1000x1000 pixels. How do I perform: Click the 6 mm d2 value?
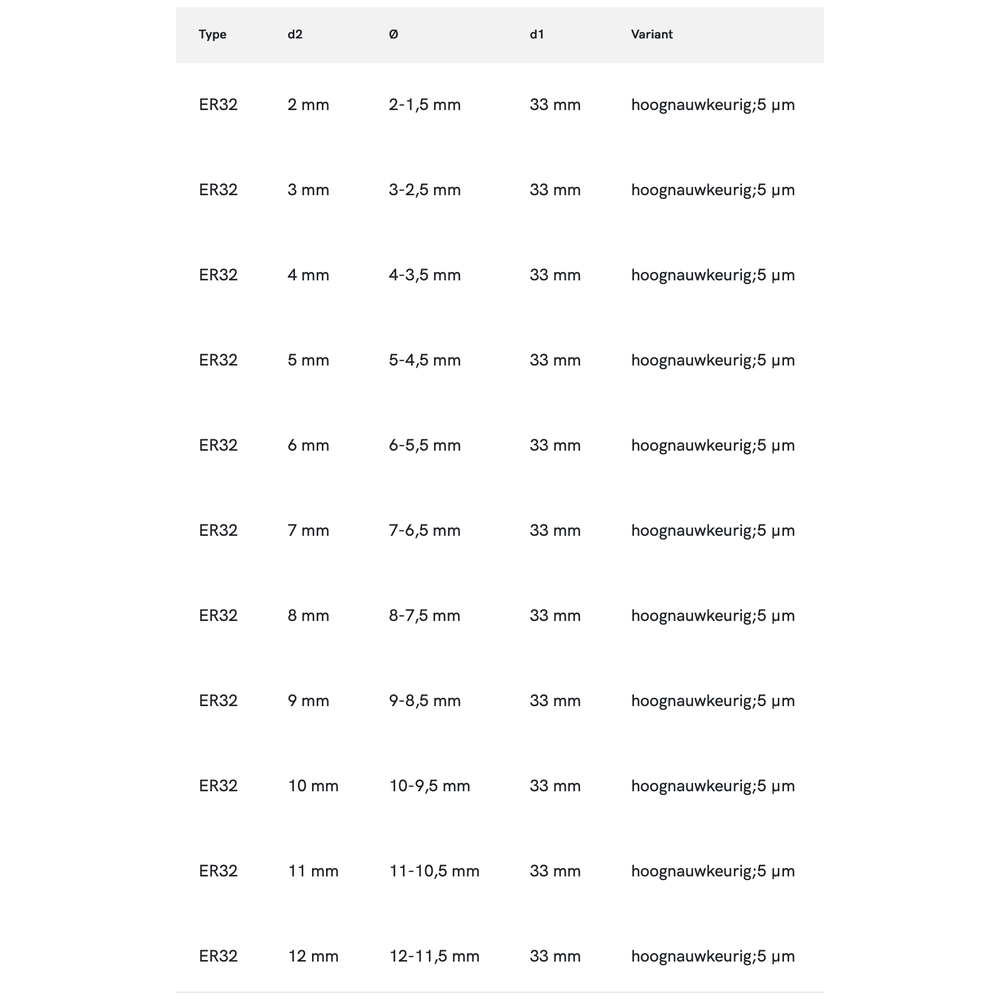coord(308,445)
